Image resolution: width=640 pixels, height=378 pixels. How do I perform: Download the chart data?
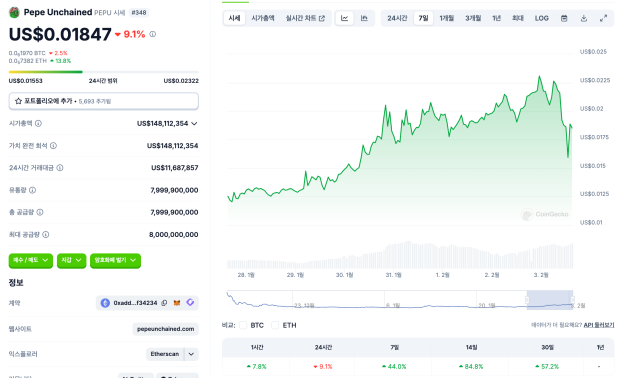point(584,18)
